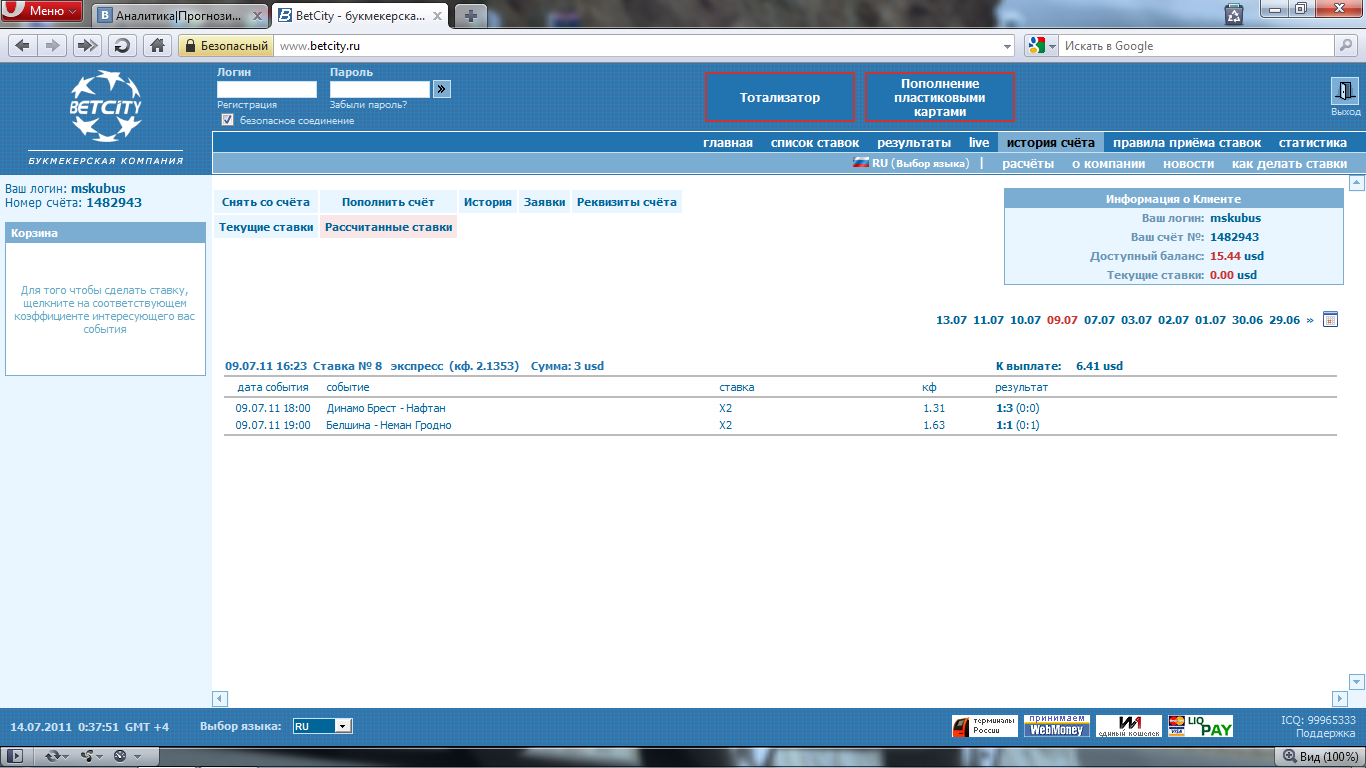1366x768 pixels.
Task: Focus the Искать в Google search field
Action: [x=1197, y=46]
